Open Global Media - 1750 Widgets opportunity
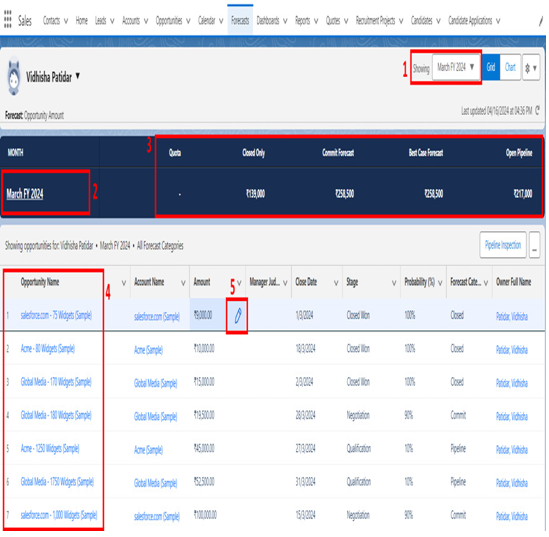The width and height of the screenshot is (549, 537). [x=57, y=482]
